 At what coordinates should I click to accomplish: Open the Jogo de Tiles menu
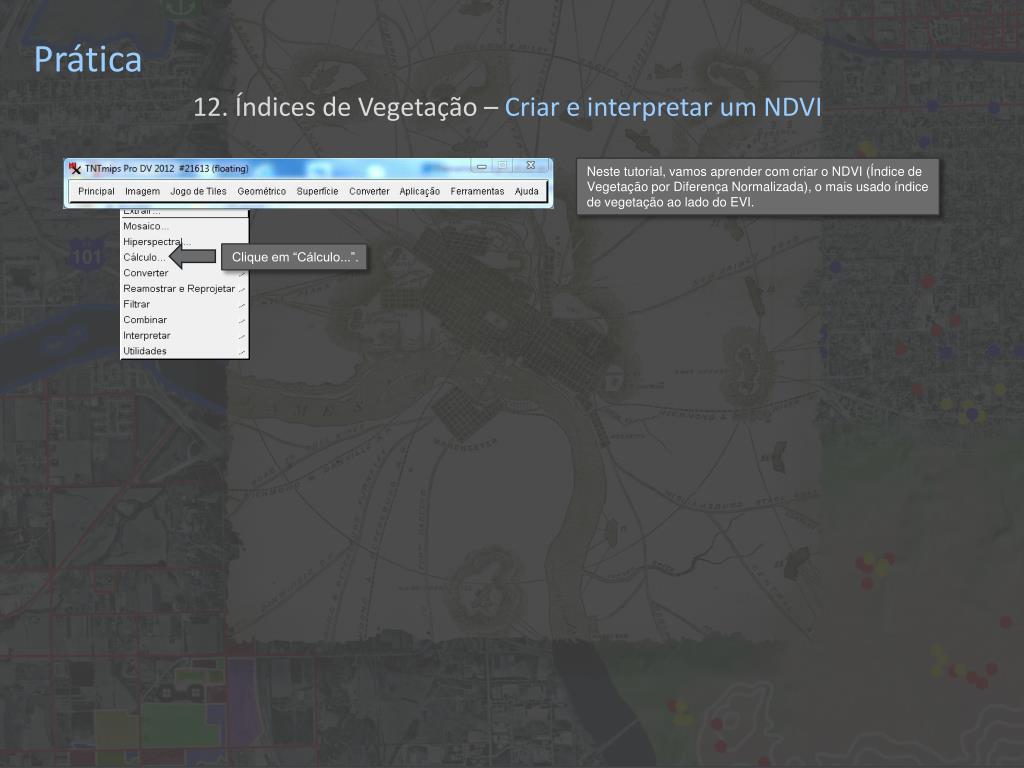[x=199, y=191]
